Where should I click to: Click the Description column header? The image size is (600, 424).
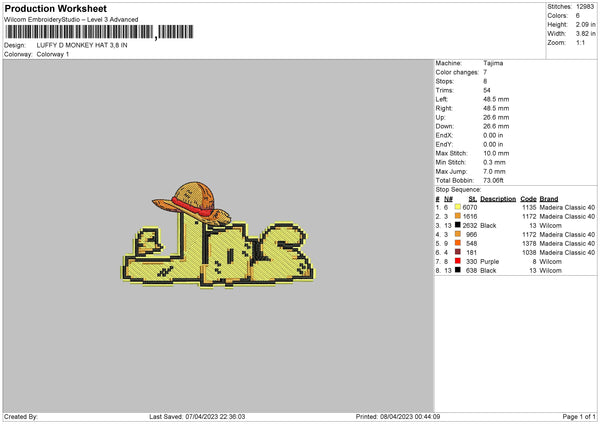498,199
